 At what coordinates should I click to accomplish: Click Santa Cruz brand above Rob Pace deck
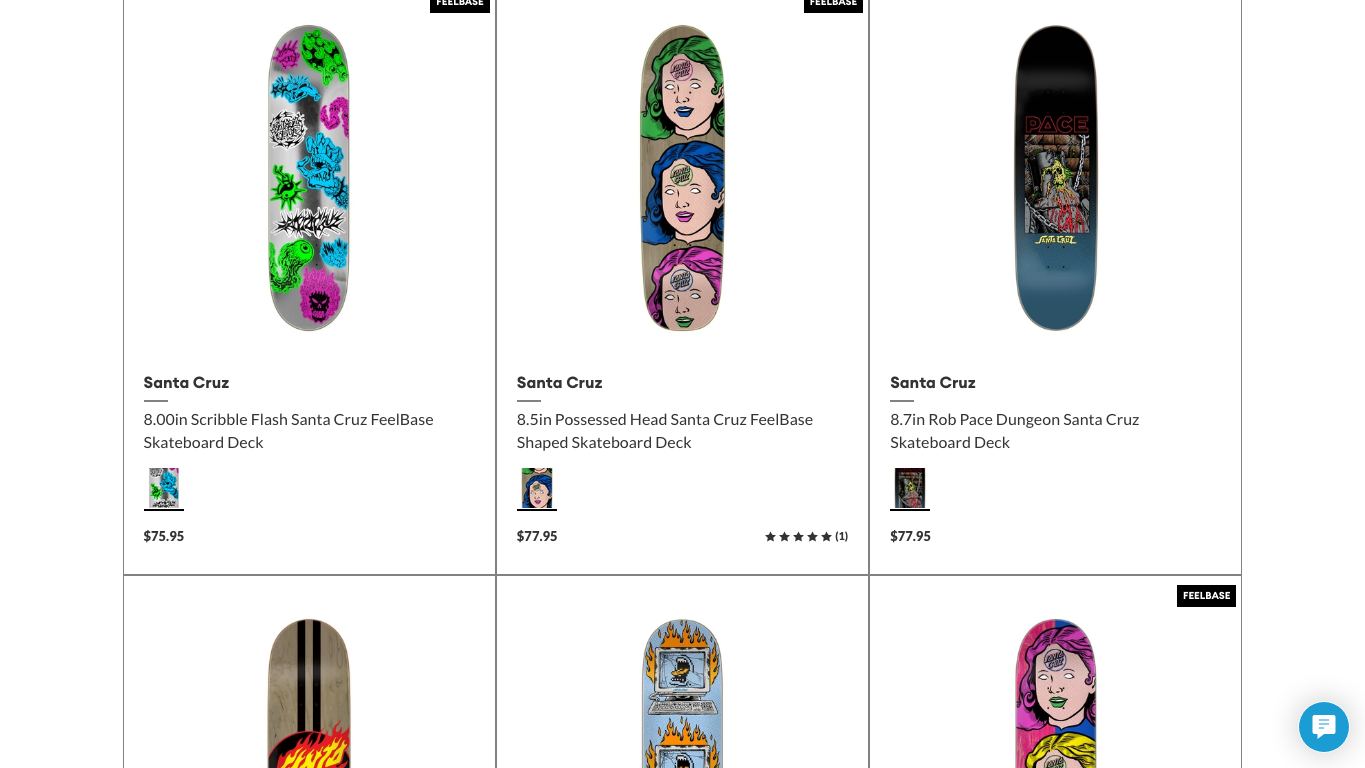pos(933,382)
